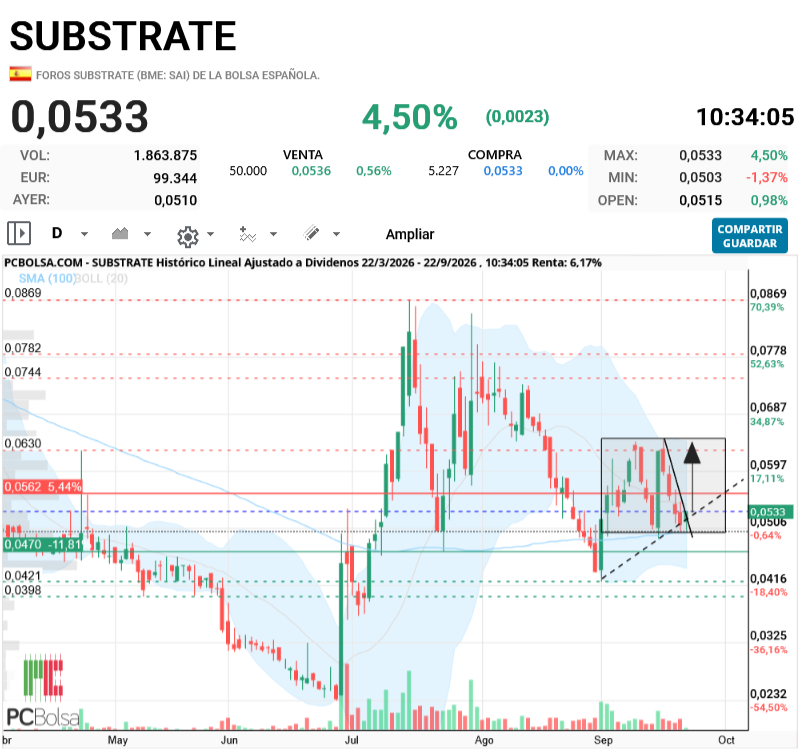Click the Spanish flag icon

(20, 74)
